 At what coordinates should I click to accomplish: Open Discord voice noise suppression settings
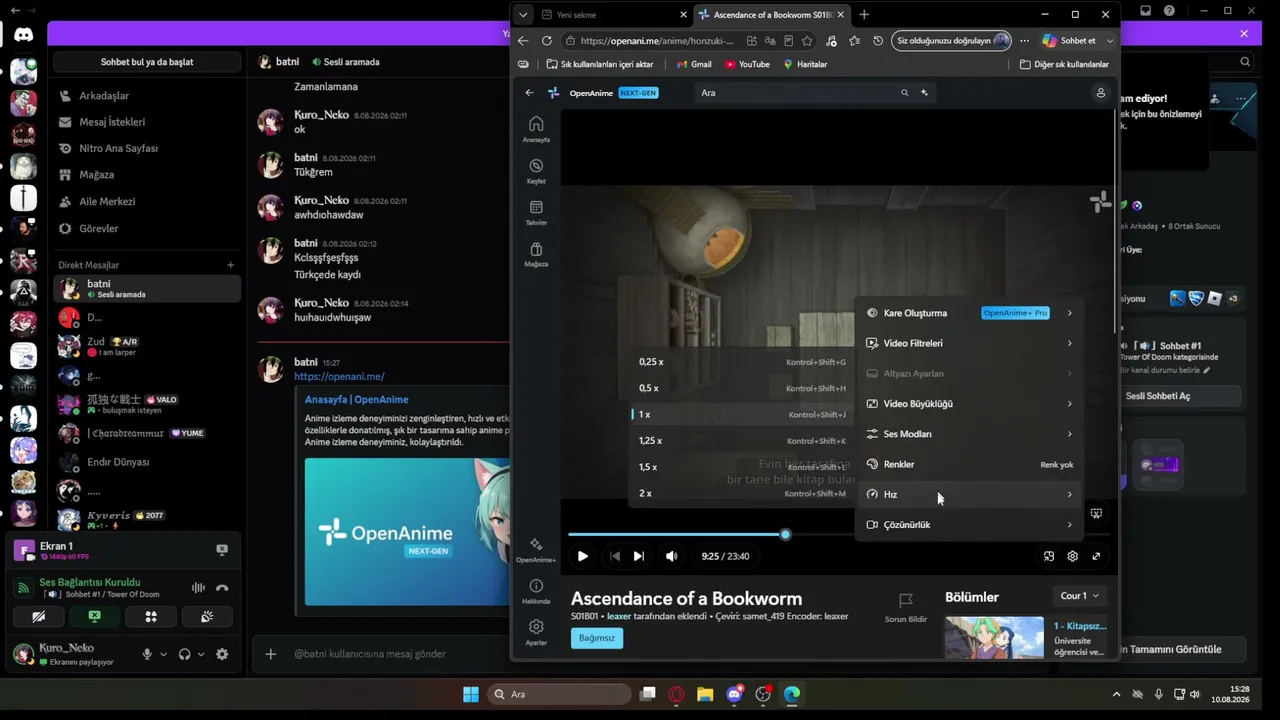(198, 588)
